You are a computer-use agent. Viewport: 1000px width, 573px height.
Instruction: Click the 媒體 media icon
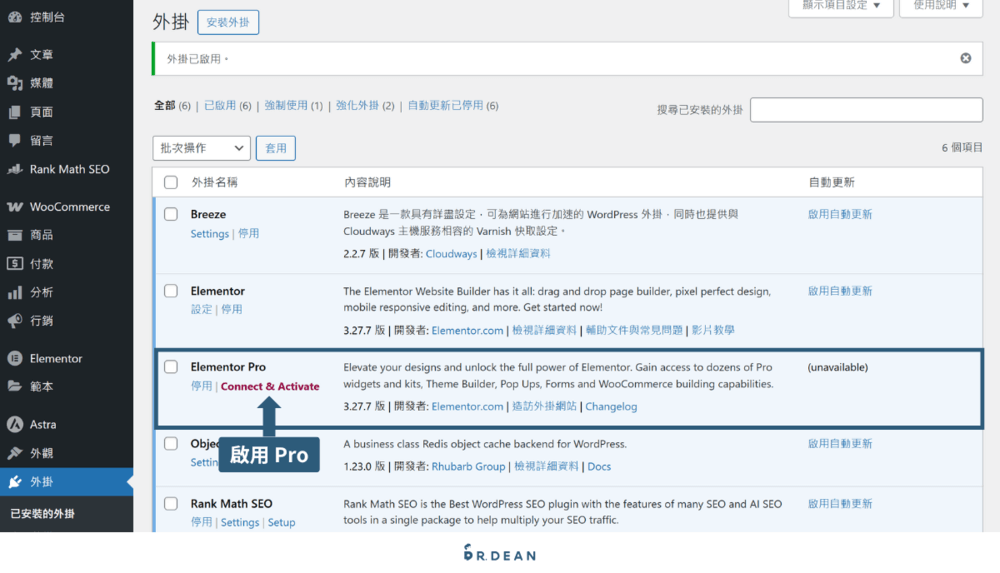click(15, 83)
